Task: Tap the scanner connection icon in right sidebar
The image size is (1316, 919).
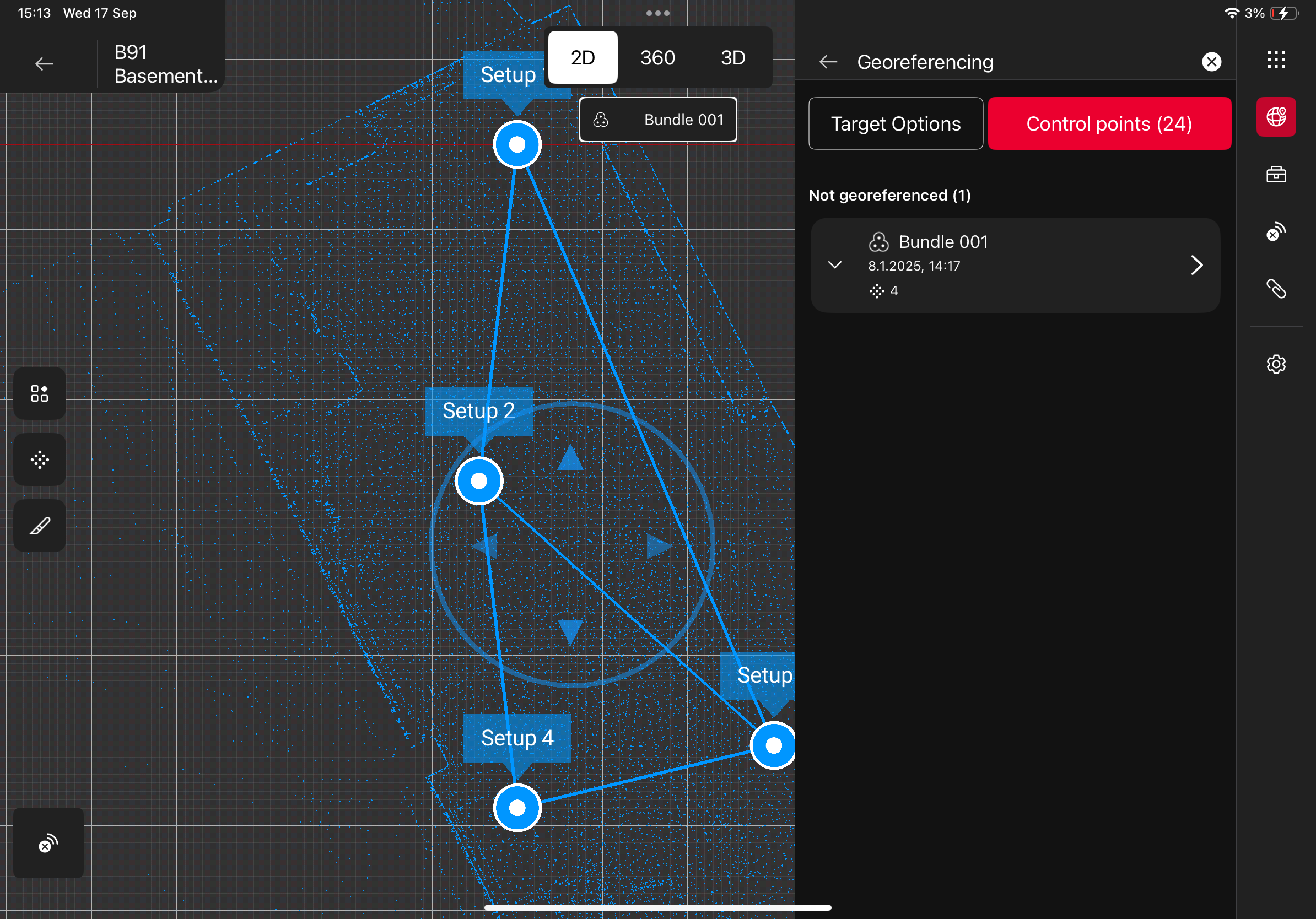Action: coord(1275,232)
